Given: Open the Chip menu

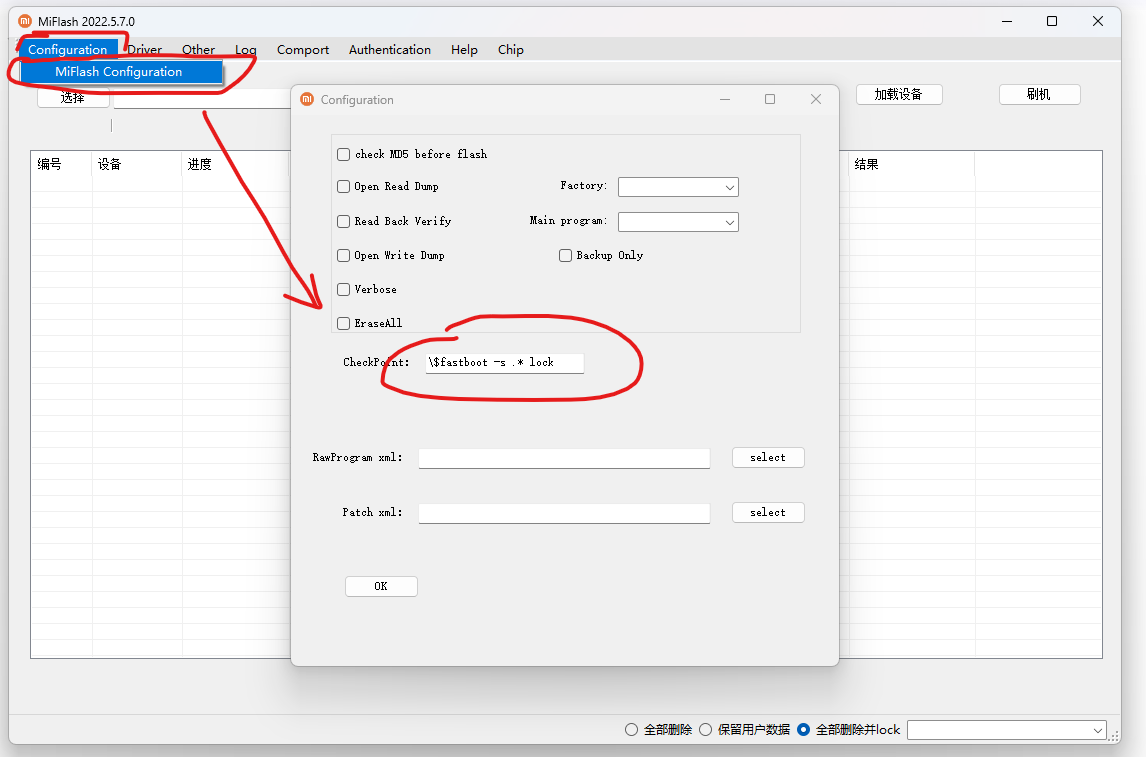Looking at the screenshot, I should click(x=510, y=50).
